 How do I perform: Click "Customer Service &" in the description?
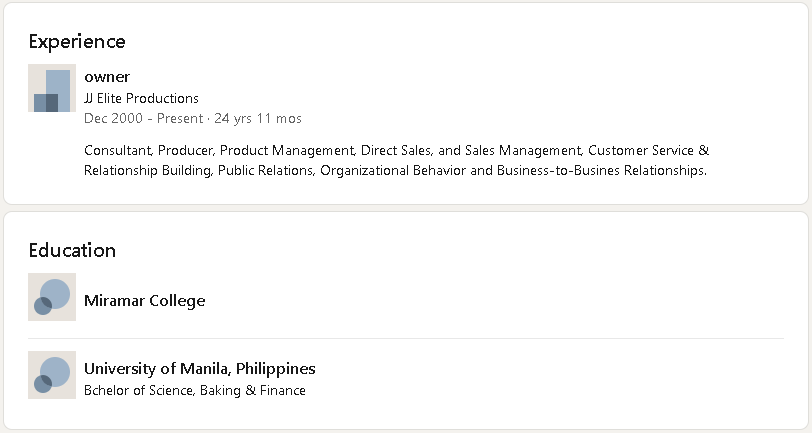[x=648, y=150]
